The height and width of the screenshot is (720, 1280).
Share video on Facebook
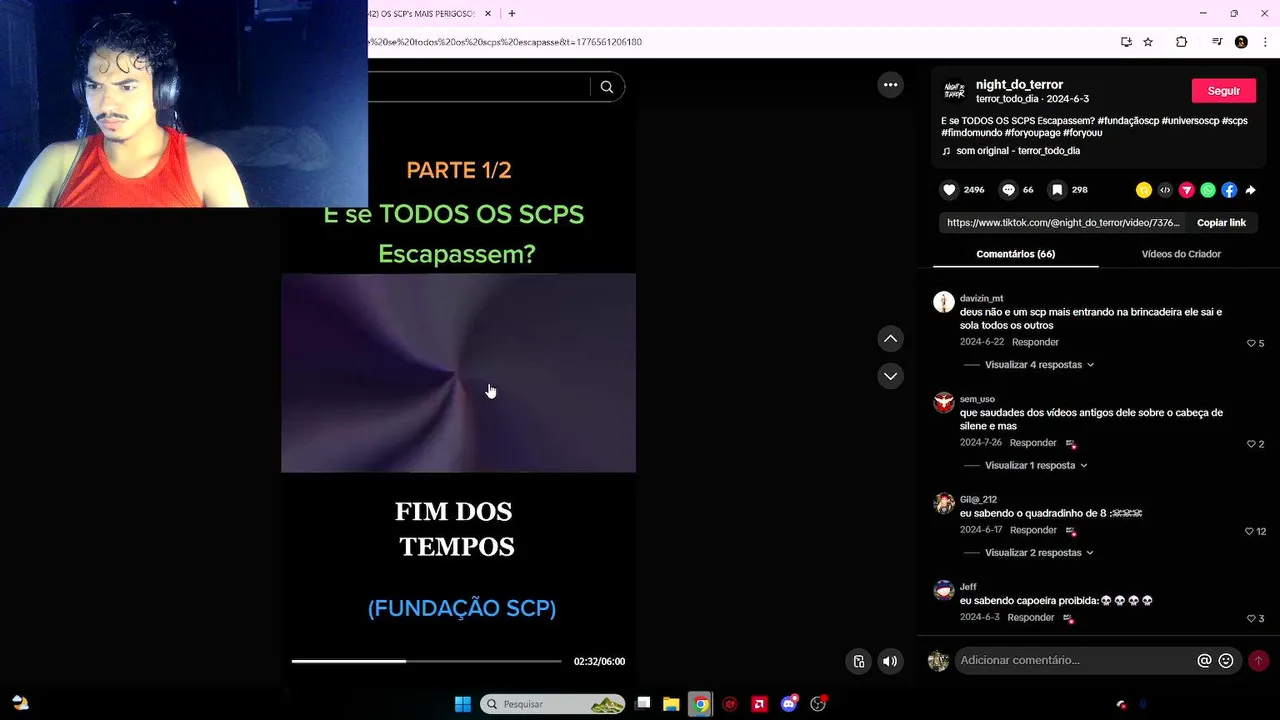[x=1229, y=190]
